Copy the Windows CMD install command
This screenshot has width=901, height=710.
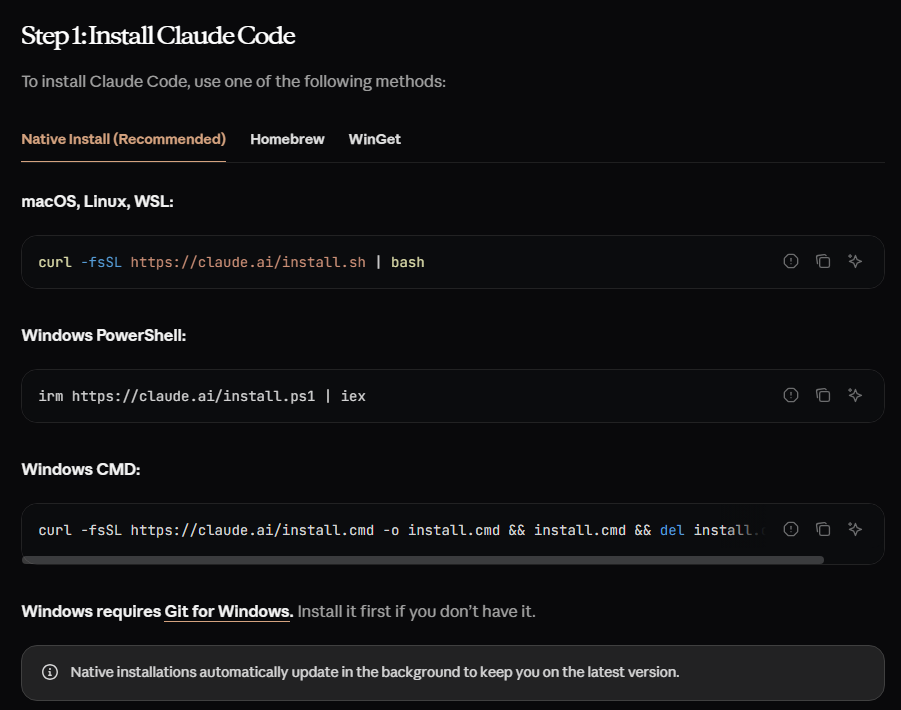tap(823, 529)
